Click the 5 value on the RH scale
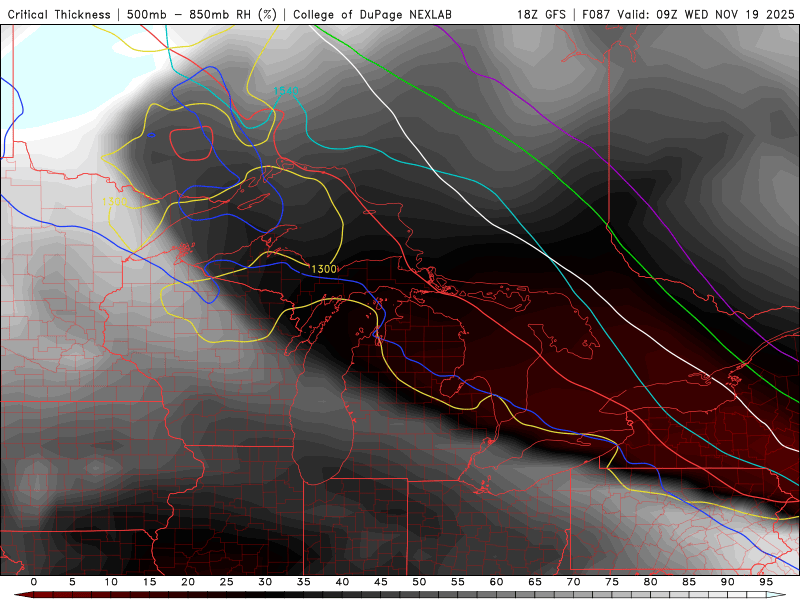The image size is (800, 600). (72, 582)
